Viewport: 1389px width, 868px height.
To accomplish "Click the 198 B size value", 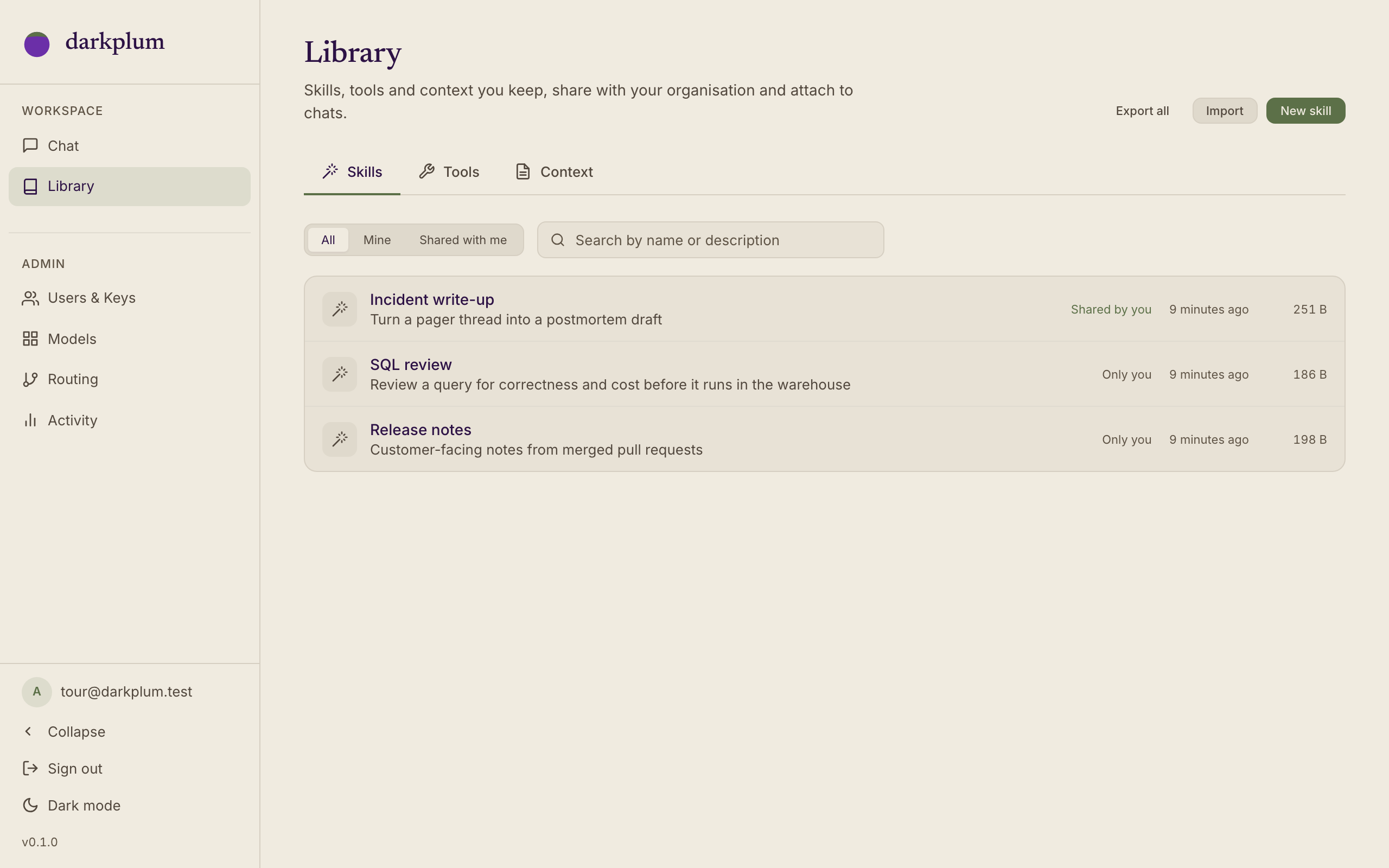I will (1310, 440).
